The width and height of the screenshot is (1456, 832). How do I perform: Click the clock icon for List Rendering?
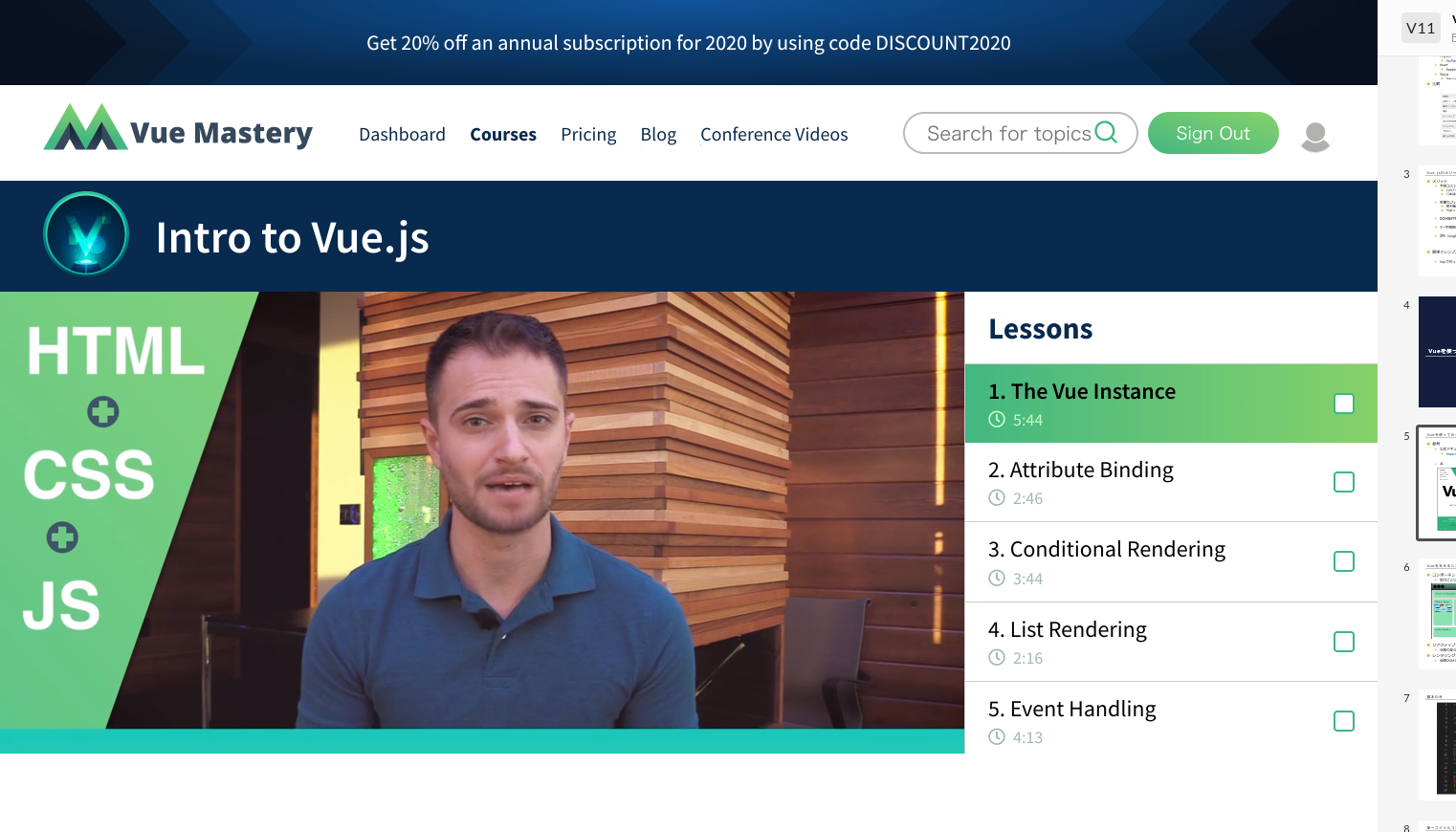pyautogui.click(x=997, y=657)
